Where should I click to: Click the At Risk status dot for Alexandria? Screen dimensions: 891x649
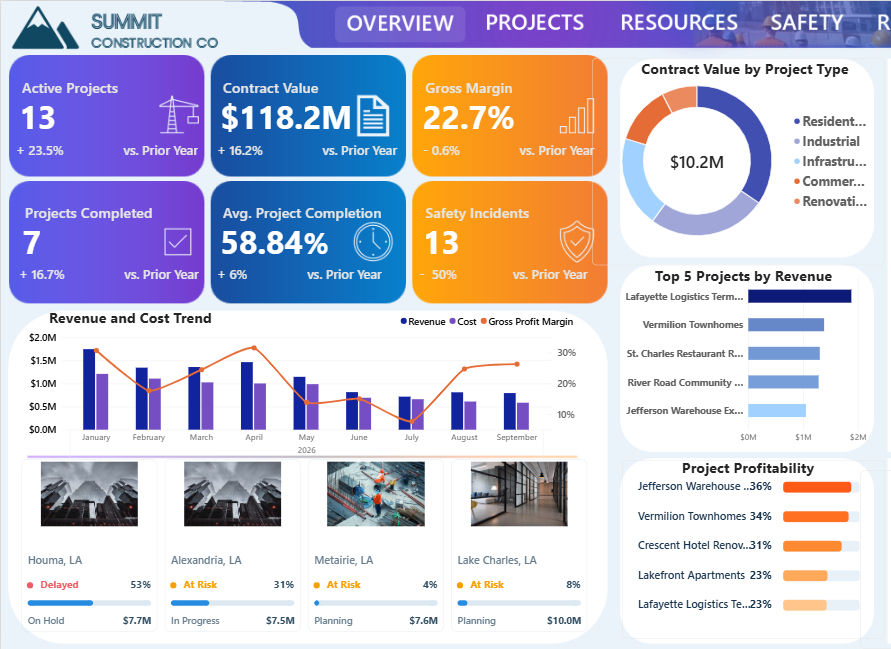[x=173, y=585]
